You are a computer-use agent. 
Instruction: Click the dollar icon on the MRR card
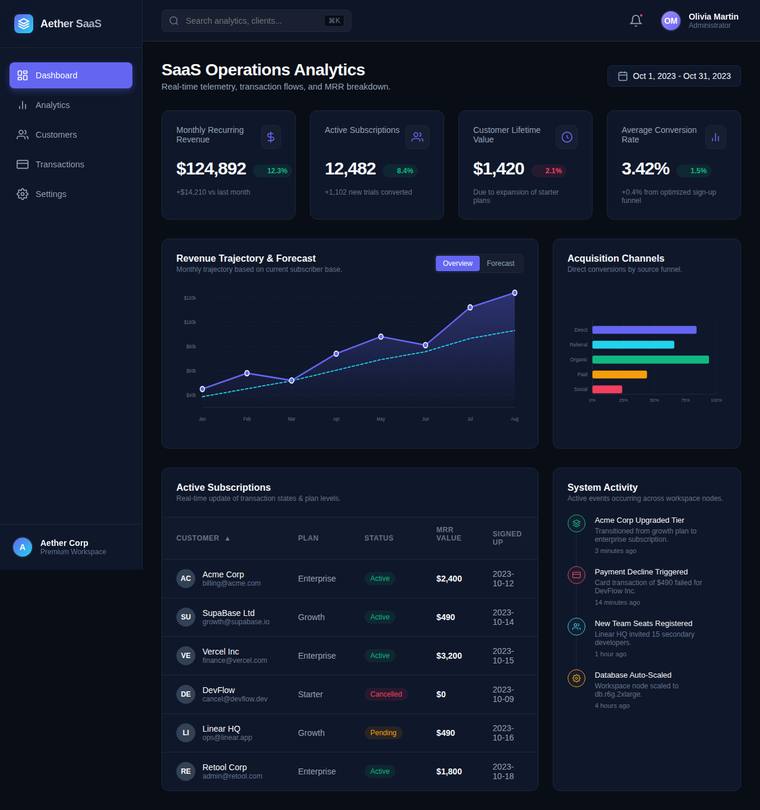[x=271, y=137]
